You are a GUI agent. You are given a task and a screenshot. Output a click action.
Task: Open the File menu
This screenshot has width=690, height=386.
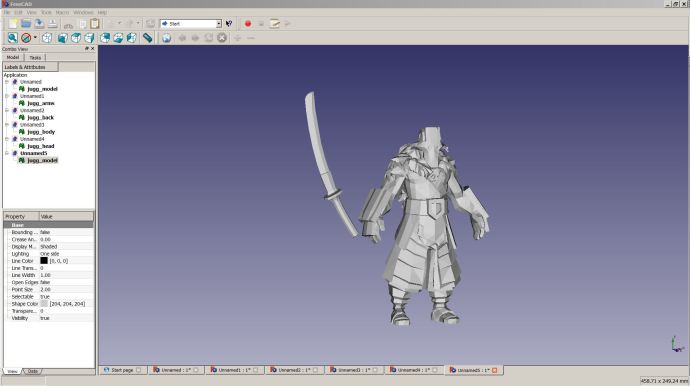point(7,12)
